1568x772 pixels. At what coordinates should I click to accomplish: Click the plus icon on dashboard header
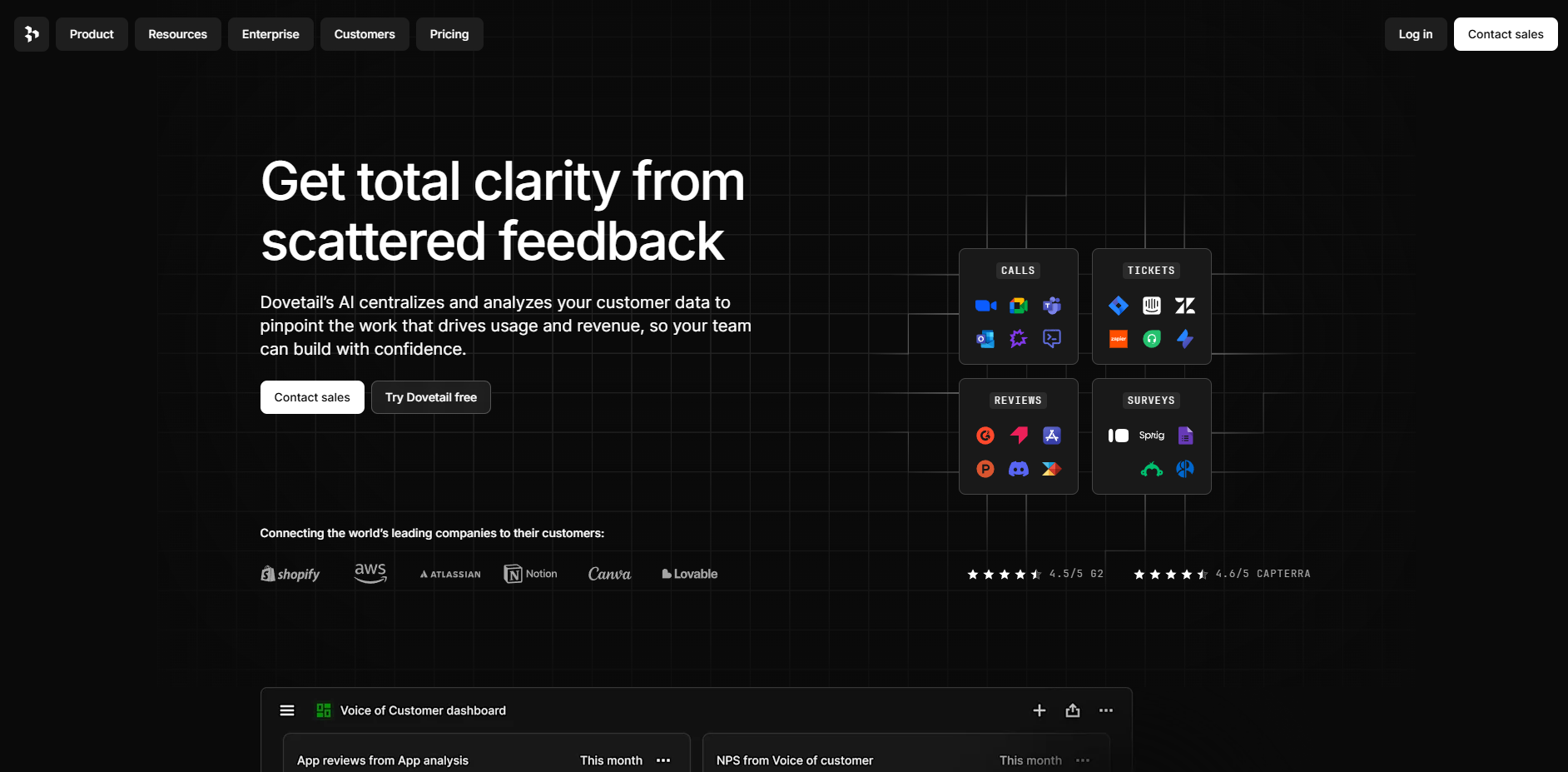coord(1040,710)
